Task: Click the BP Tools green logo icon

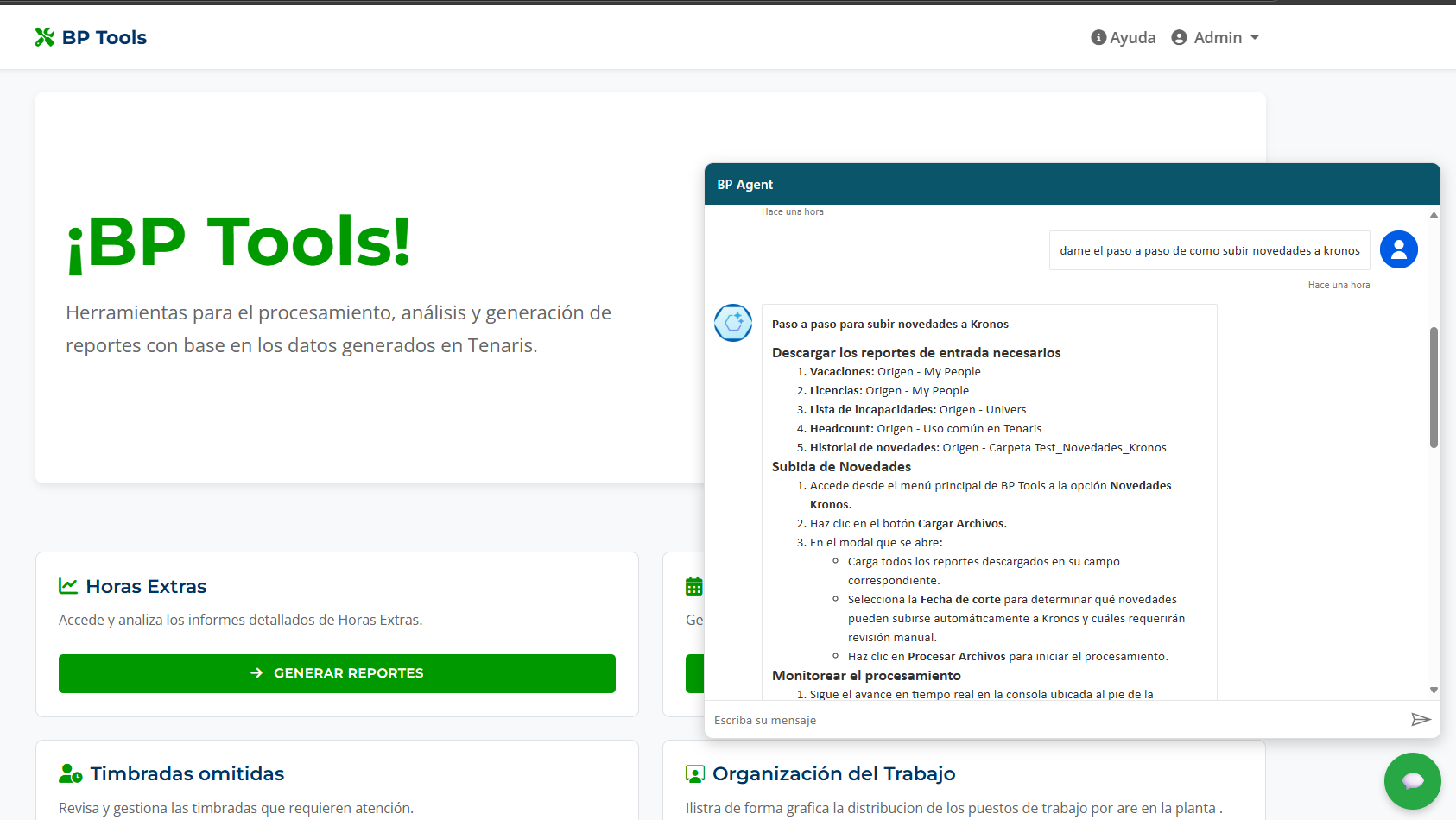Action: click(x=44, y=36)
